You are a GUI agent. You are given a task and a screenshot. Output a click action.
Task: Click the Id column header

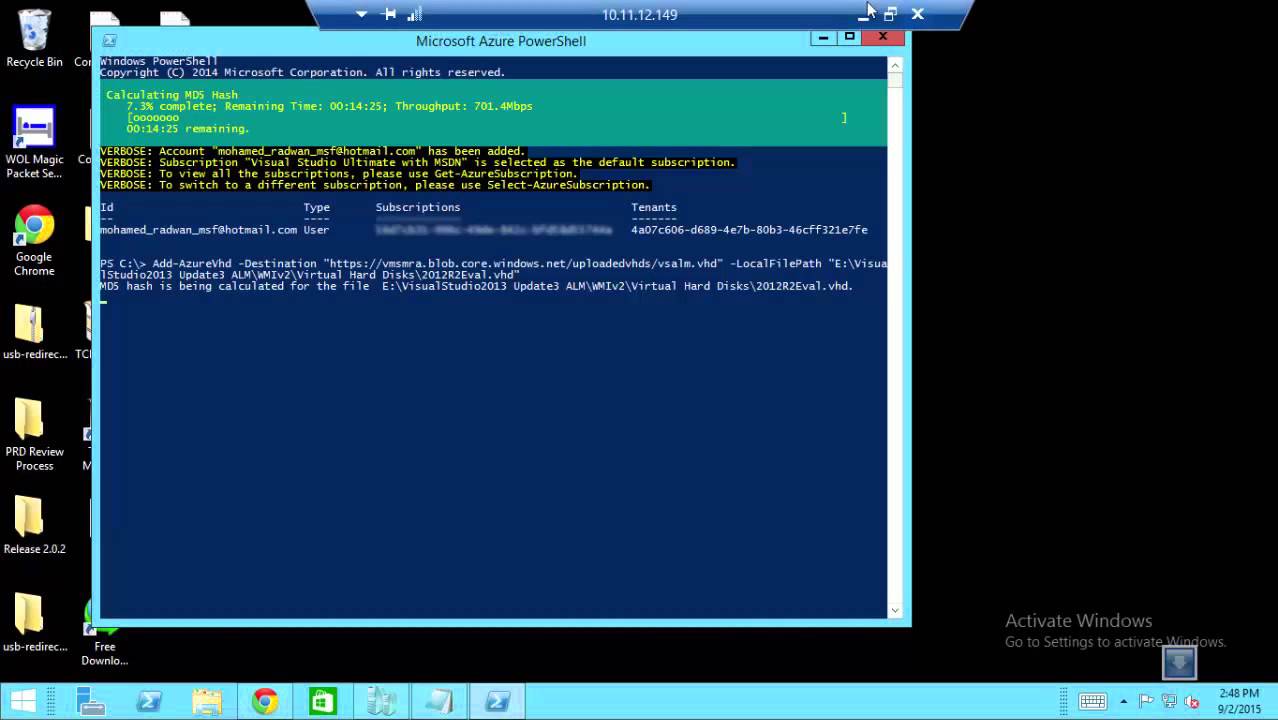click(106, 207)
